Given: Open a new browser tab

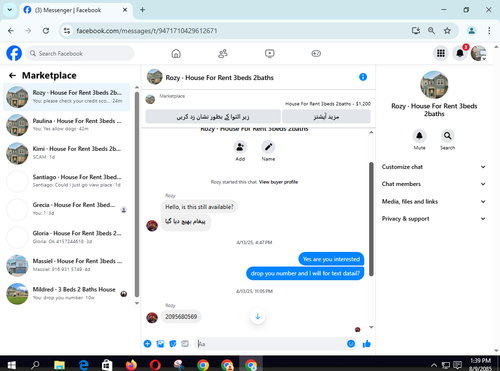Looking at the screenshot, I should (142, 10).
